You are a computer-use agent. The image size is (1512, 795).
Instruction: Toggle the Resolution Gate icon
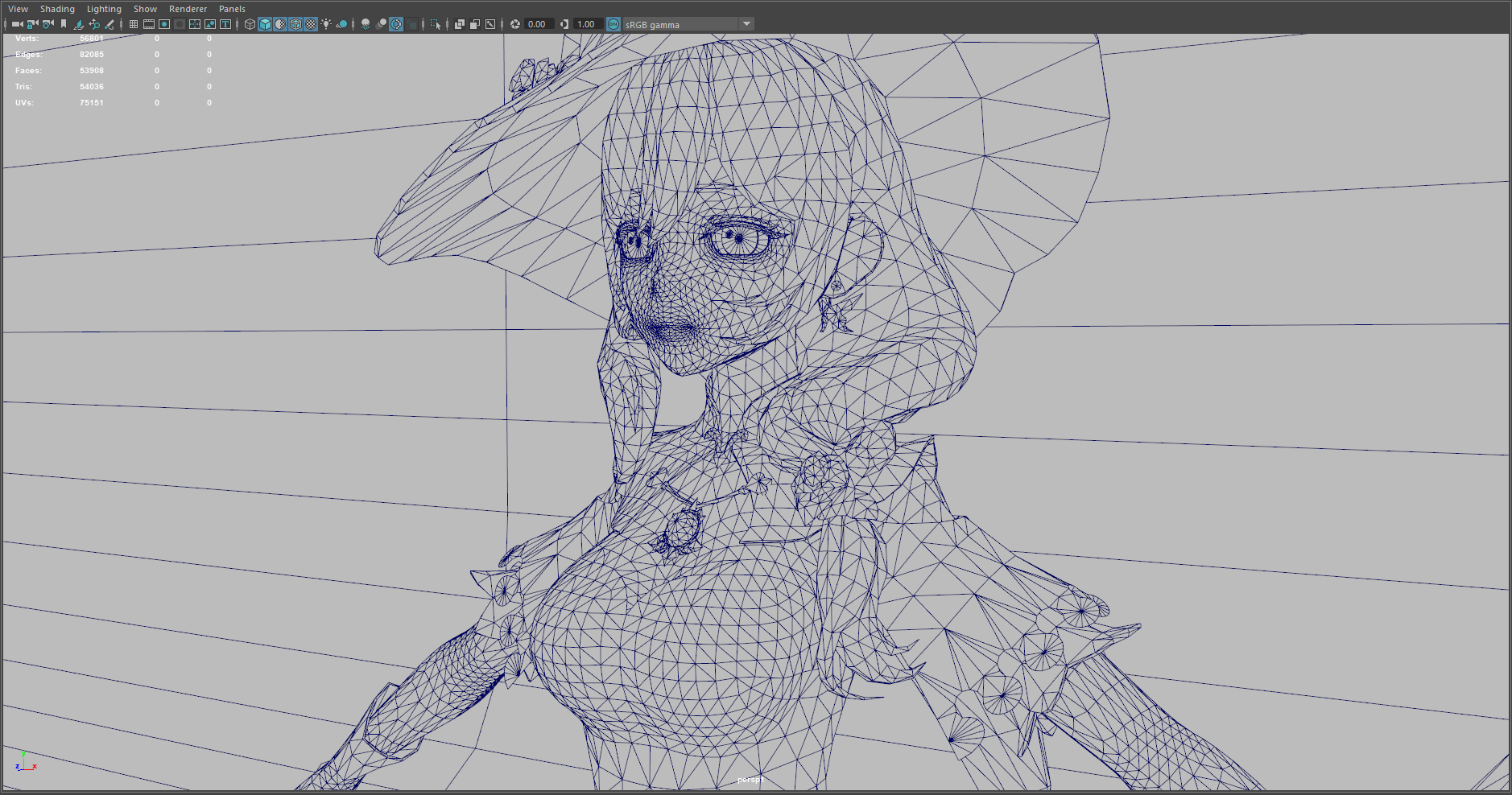[x=164, y=24]
